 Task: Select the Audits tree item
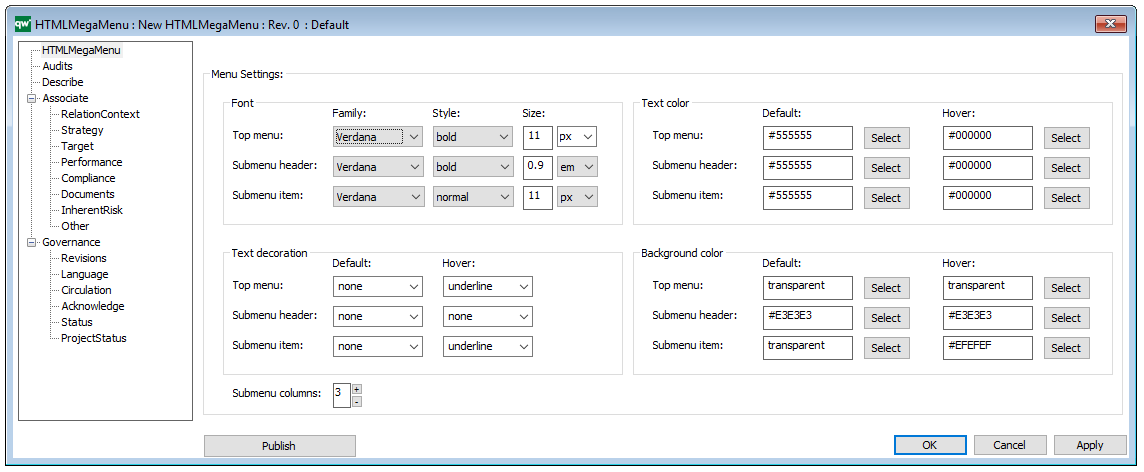click(x=57, y=66)
